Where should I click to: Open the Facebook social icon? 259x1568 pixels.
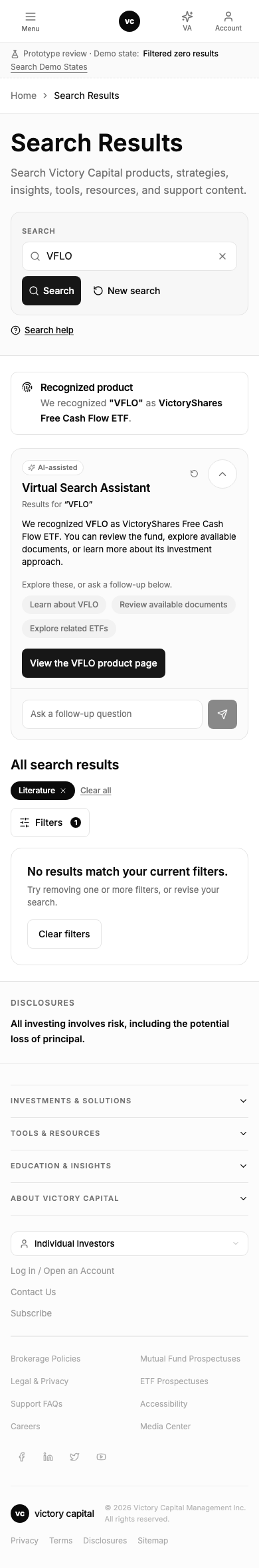pyautogui.click(x=21, y=1456)
